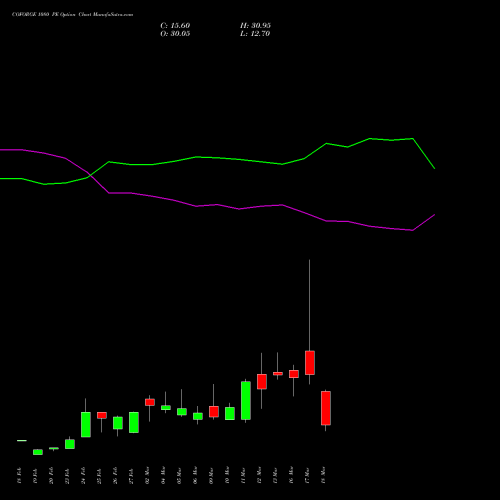Select the 17 Mar date label
500x500 pixels.
pyautogui.click(x=307, y=475)
